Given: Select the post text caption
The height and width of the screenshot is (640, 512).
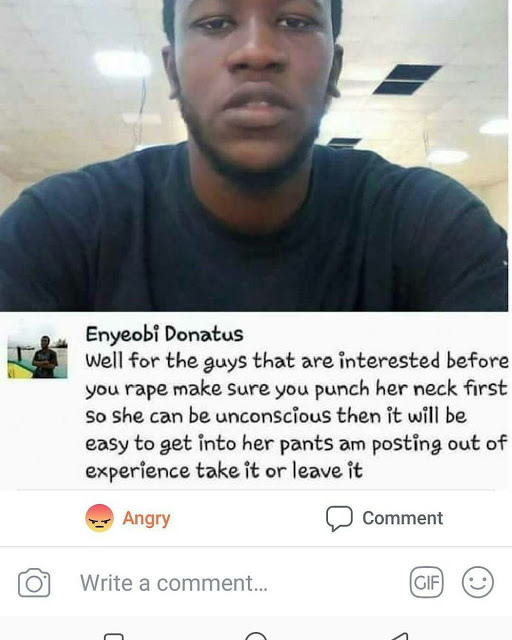Looking at the screenshot, I should point(297,416).
